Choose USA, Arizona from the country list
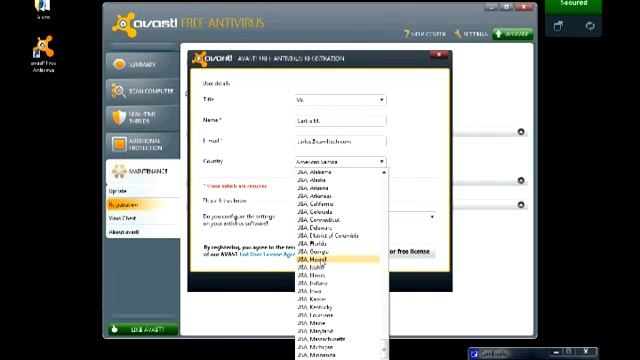This screenshot has width=640, height=360. [x=338, y=188]
